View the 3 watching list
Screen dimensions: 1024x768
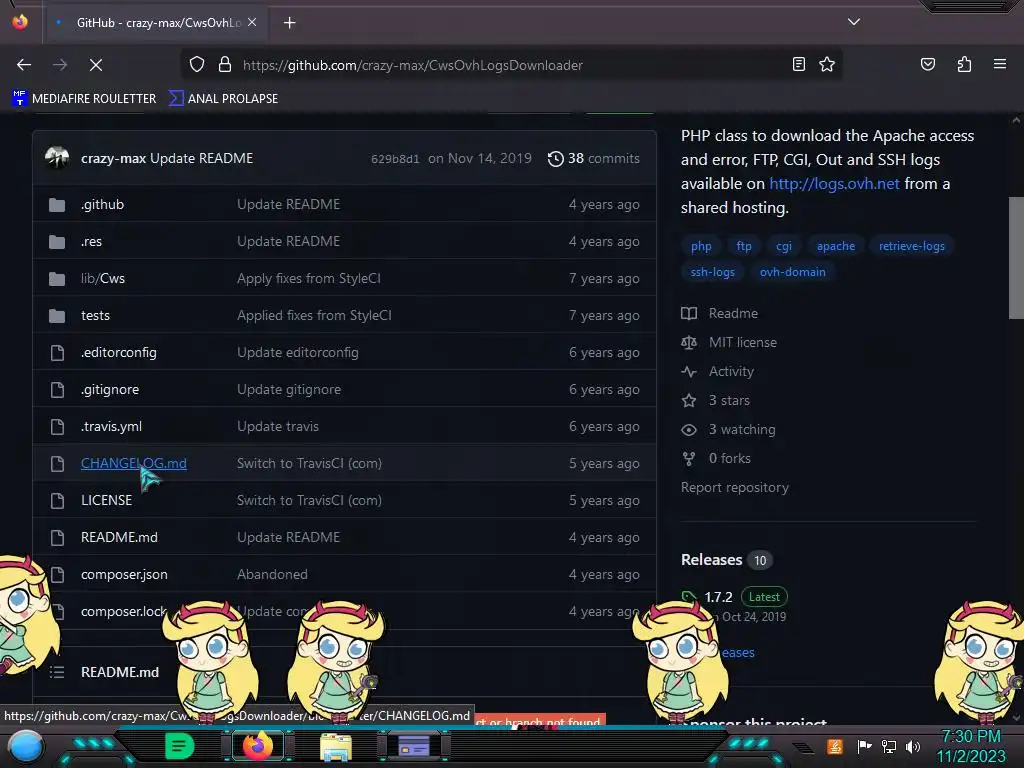click(x=728, y=430)
